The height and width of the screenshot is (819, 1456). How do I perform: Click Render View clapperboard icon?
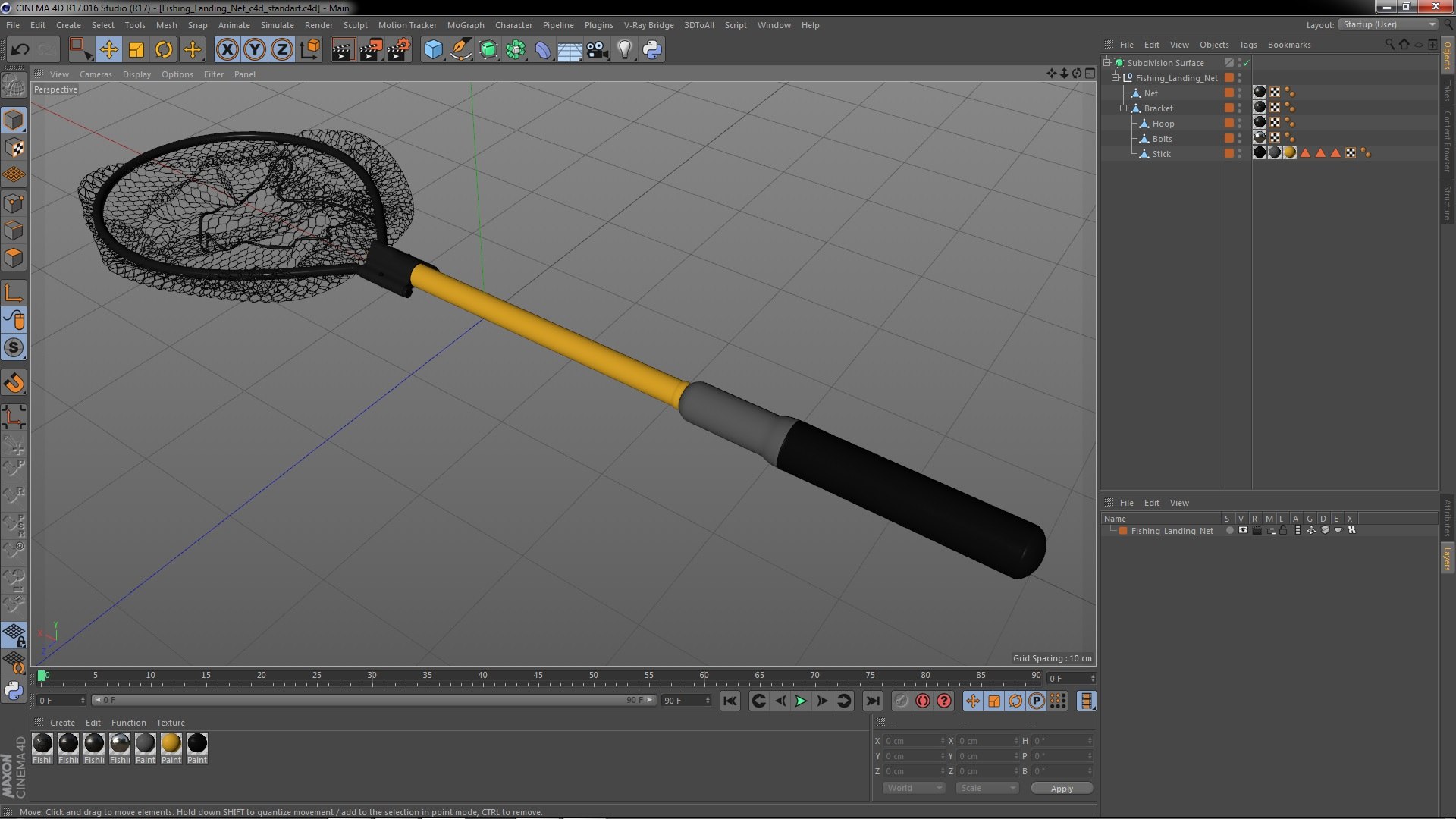pyautogui.click(x=343, y=50)
